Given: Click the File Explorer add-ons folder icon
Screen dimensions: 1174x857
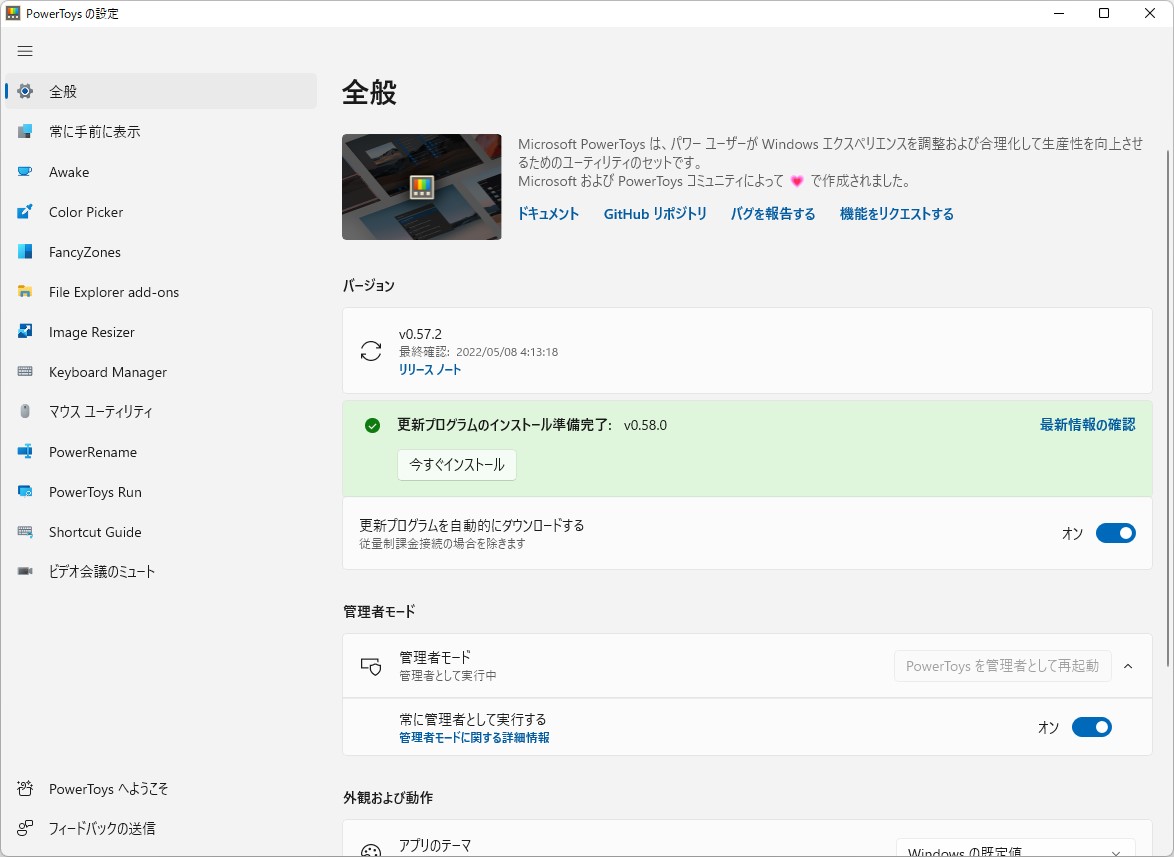Looking at the screenshot, I should [x=25, y=292].
